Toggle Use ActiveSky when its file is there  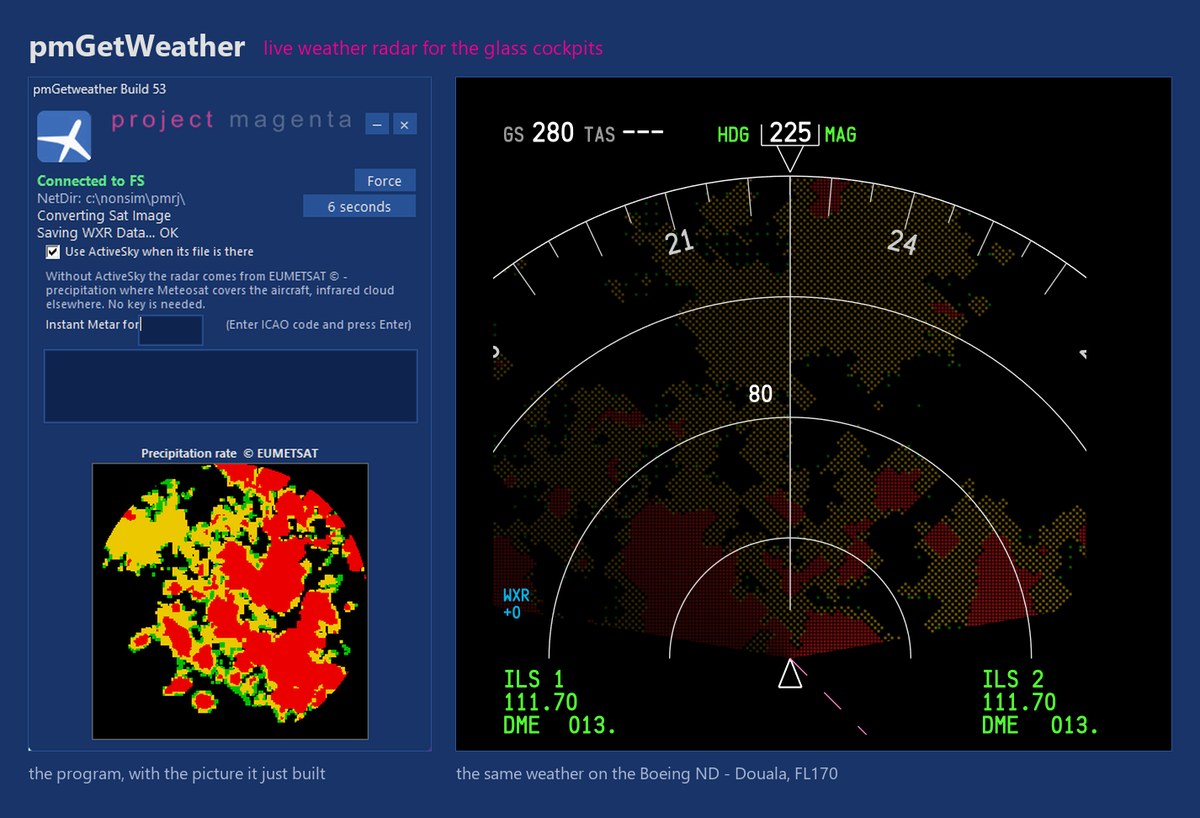pos(53,252)
